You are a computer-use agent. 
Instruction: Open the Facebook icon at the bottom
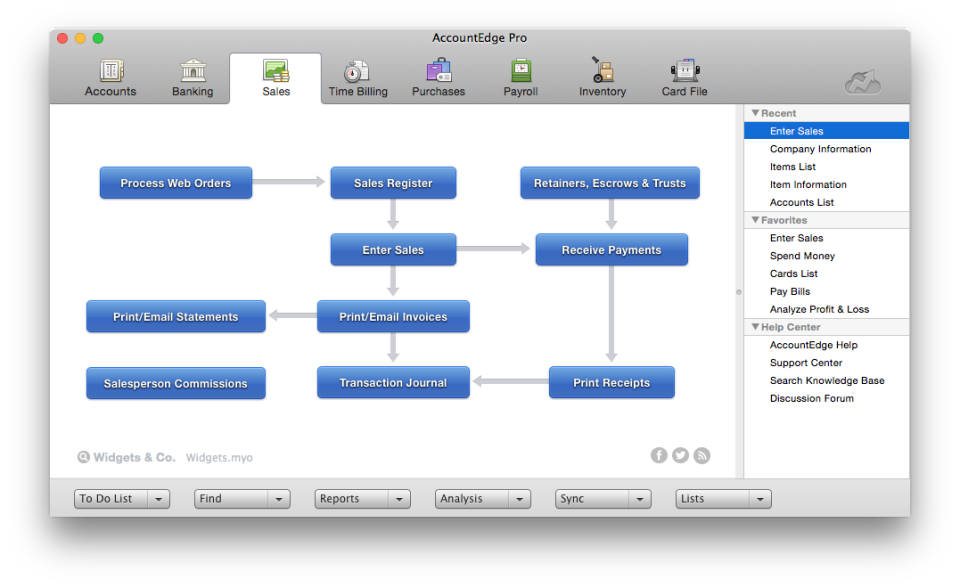click(x=659, y=455)
